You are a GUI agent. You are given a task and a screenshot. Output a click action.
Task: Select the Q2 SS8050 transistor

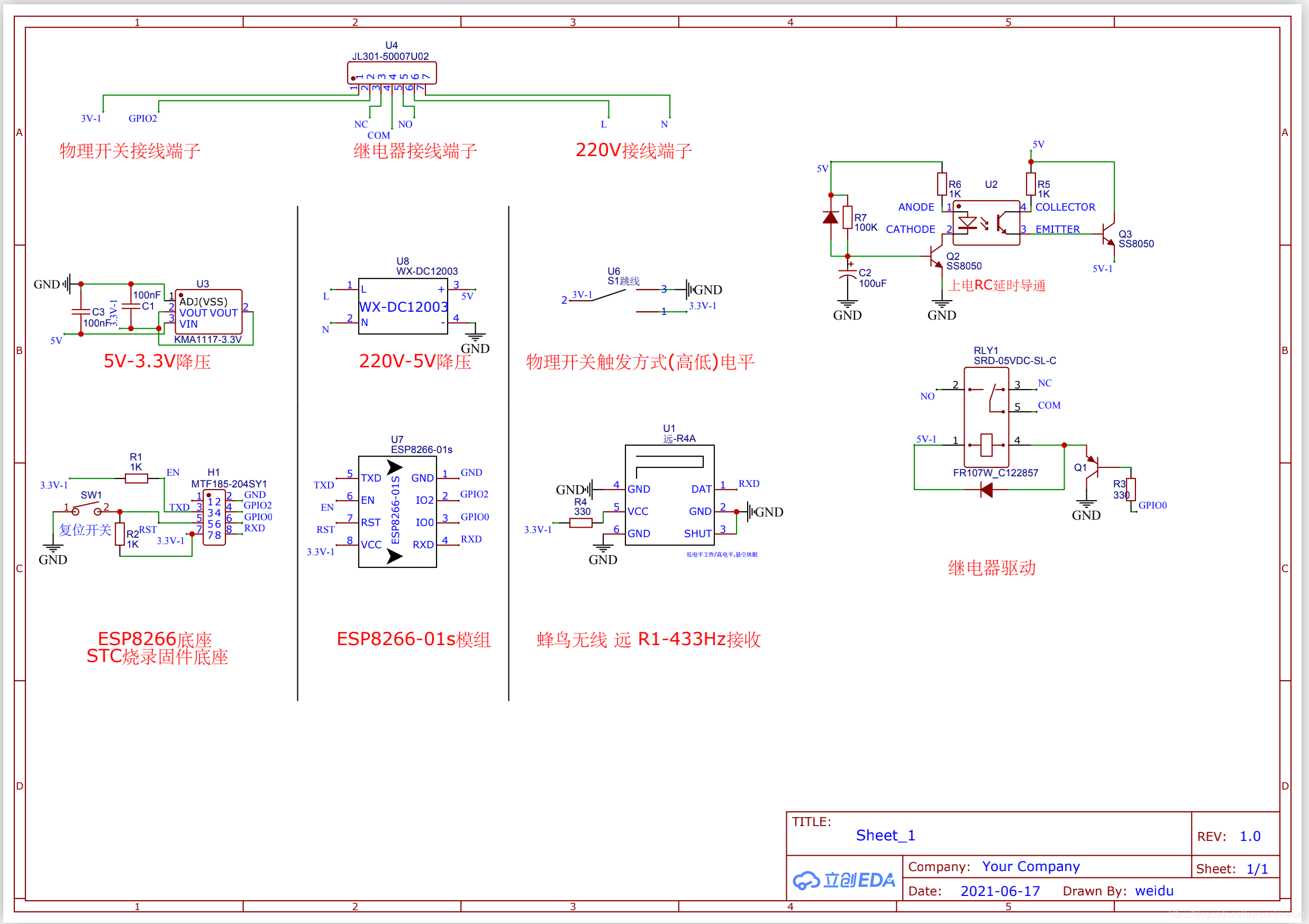tap(935, 257)
